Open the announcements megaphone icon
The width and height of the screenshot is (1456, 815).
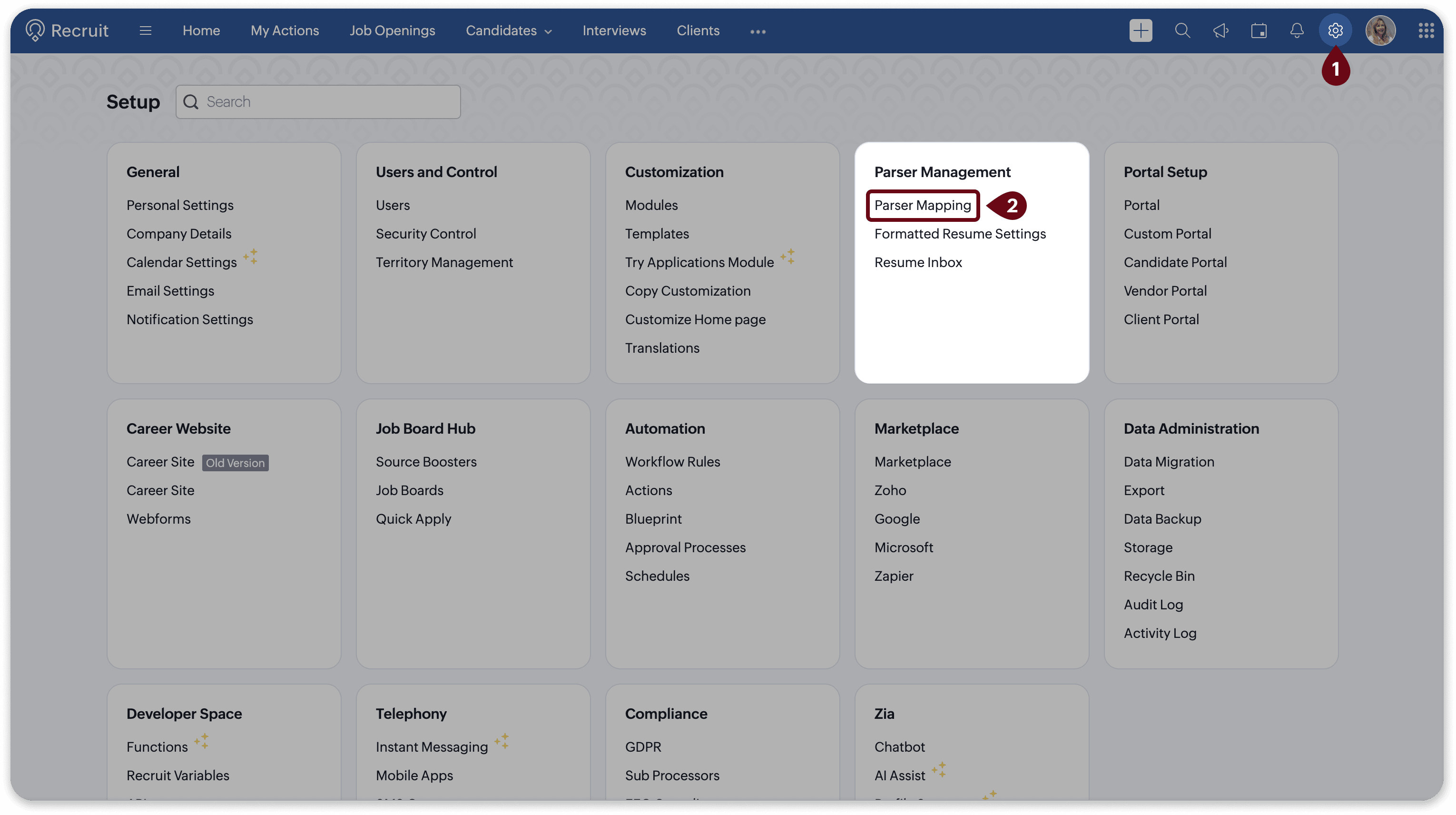[x=1220, y=30]
